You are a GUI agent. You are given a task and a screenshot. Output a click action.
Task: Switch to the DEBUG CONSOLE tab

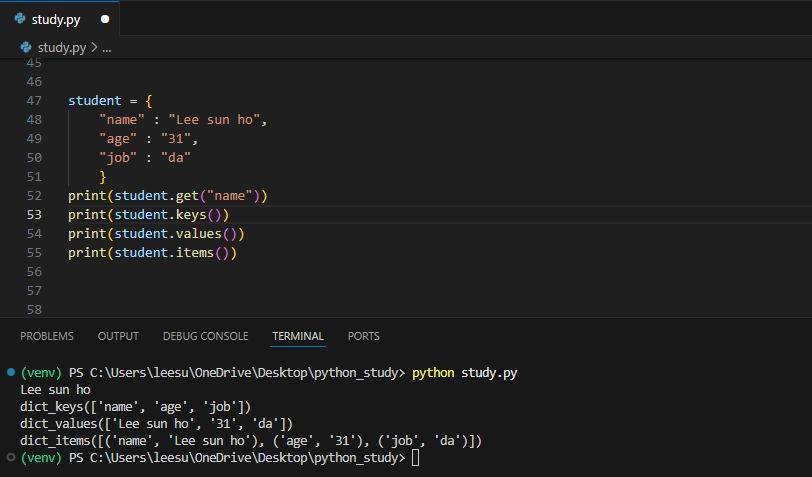point(206,336)
